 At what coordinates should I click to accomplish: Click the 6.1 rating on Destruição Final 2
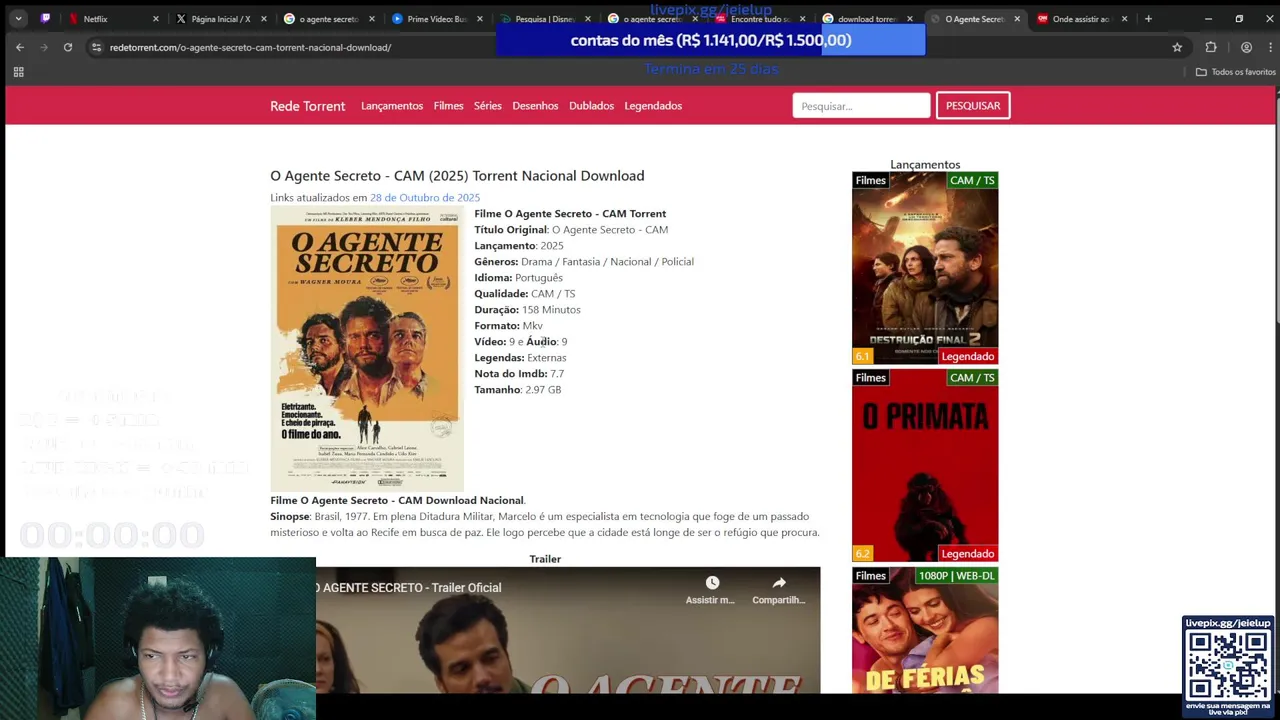coord(862,356)
